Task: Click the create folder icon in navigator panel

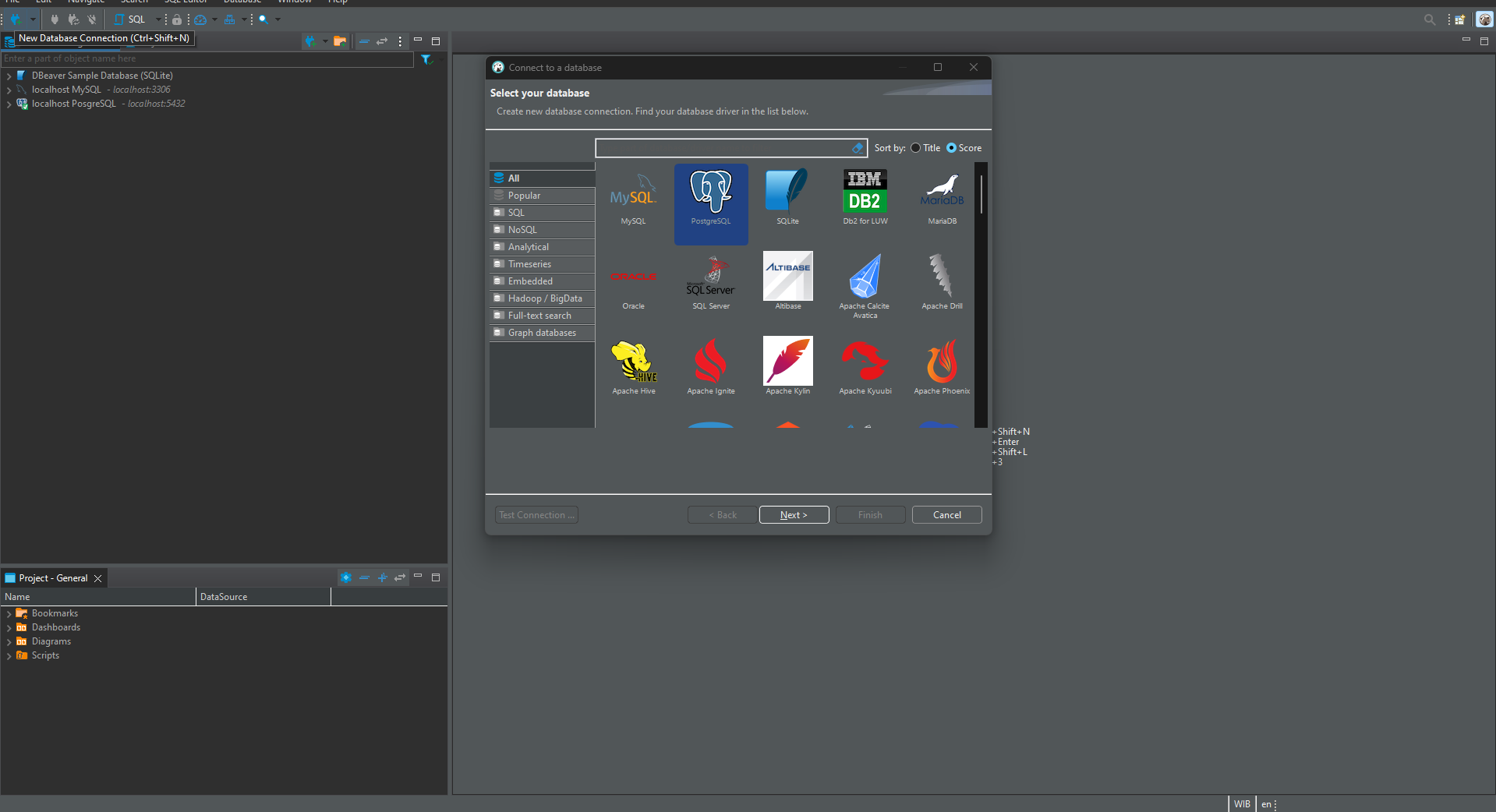Action: coord(339,41)
